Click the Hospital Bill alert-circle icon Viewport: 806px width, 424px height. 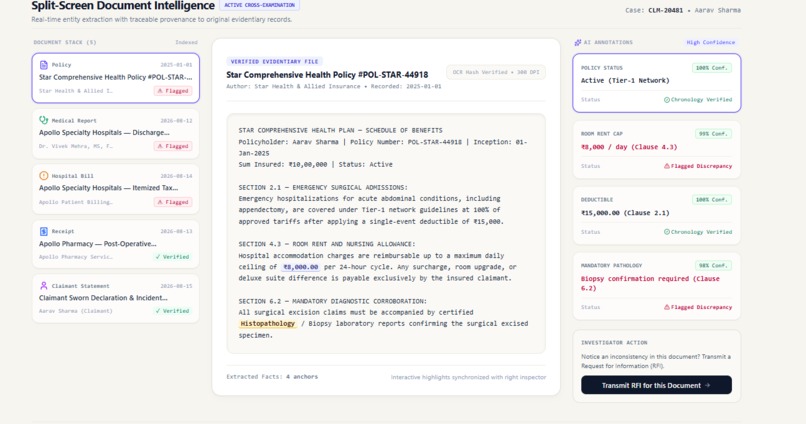44,176
